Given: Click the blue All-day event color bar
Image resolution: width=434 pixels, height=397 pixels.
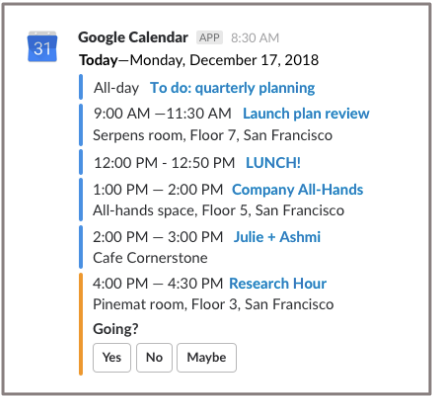Looking at the screenshot, I should 81,87.
